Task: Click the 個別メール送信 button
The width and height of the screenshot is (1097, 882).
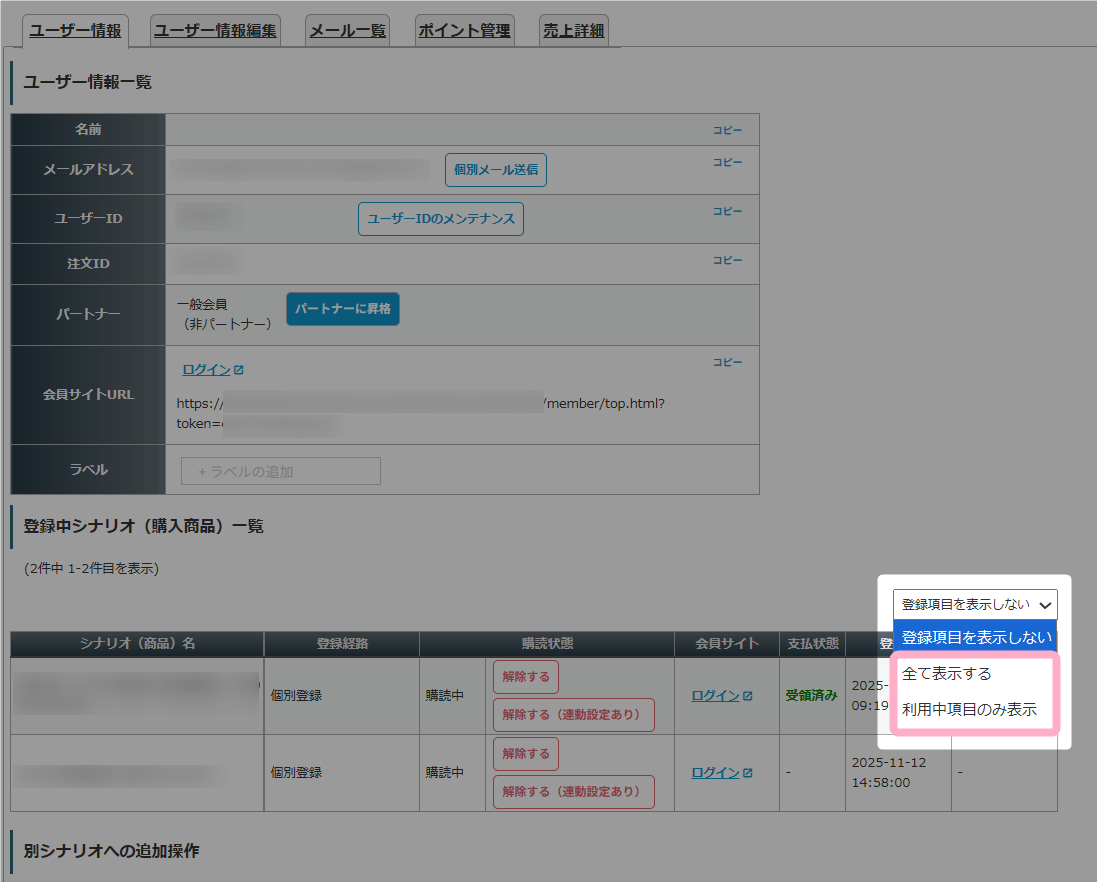Action: click(x=496, y=170)
